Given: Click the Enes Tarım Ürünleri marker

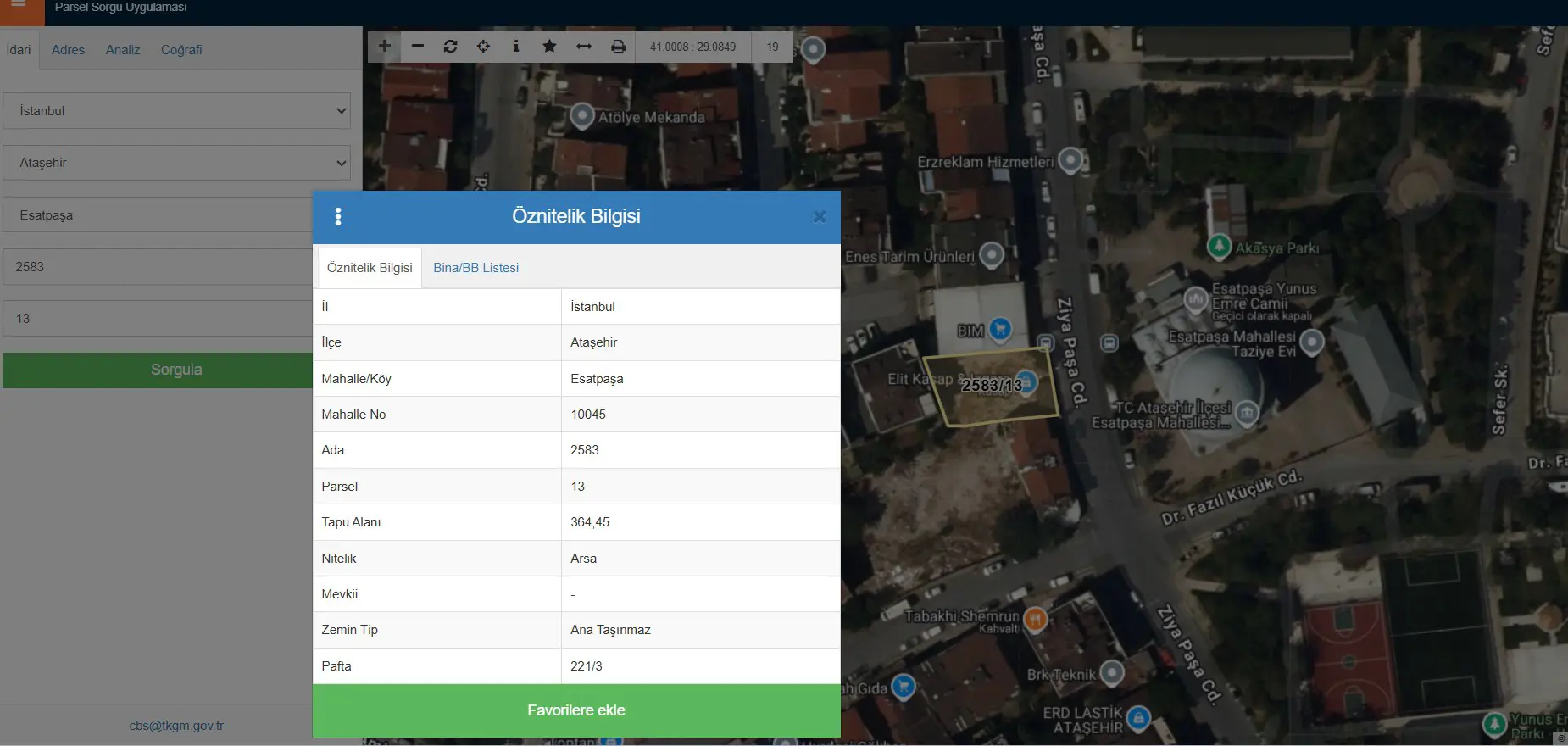Looking at the screenshot, I should [992, 254].
